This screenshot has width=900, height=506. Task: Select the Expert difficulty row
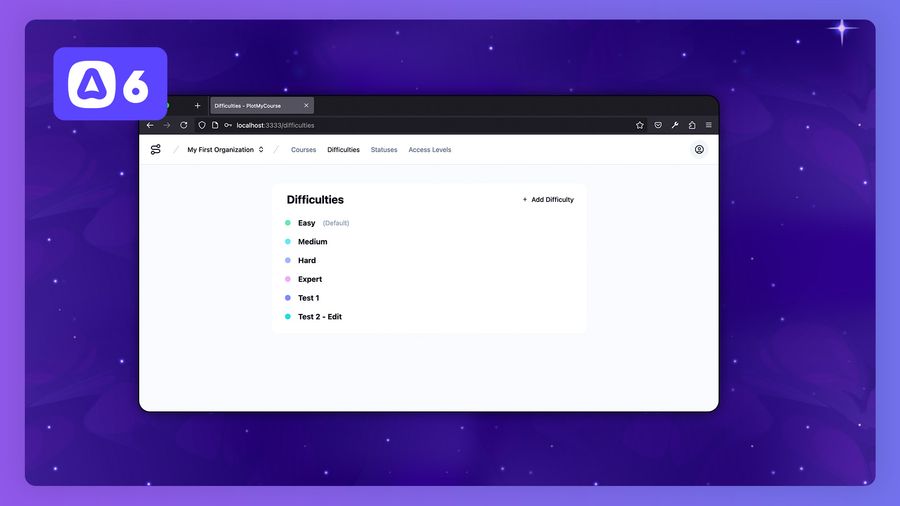point(310,279)
